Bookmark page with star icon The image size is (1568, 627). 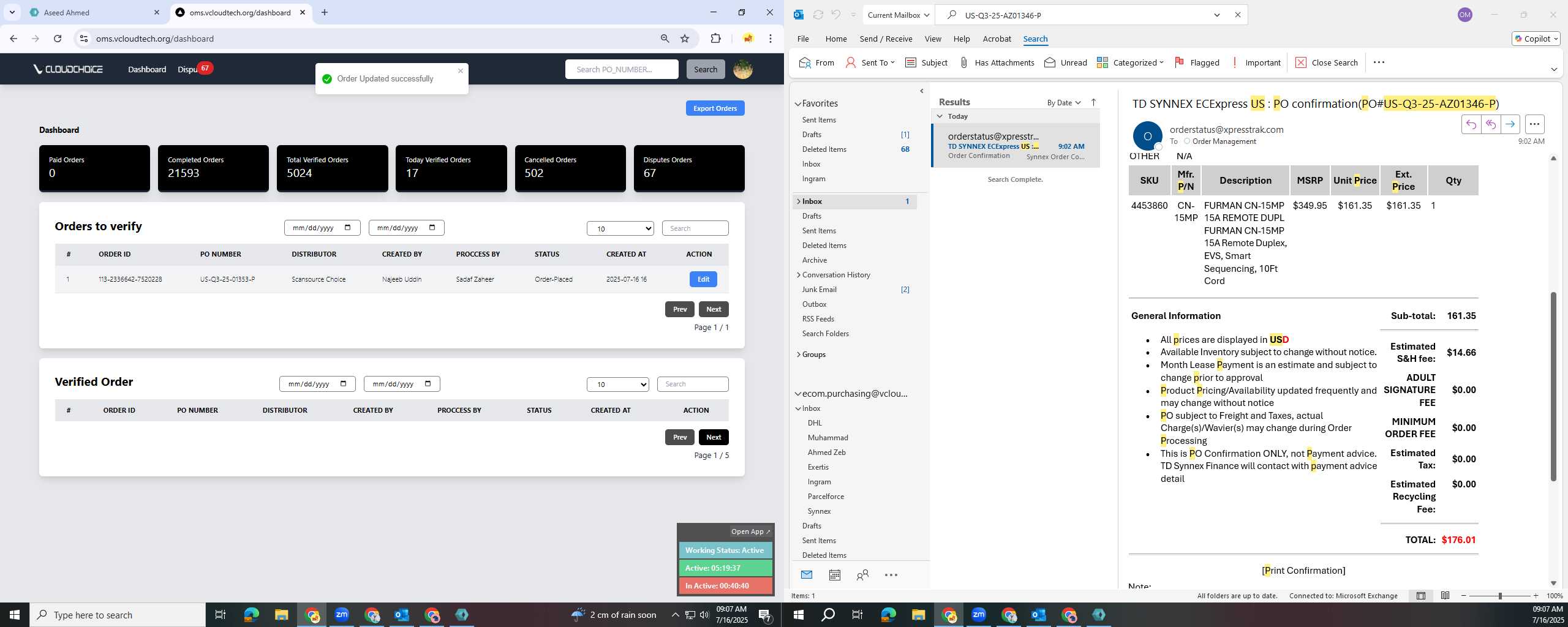click(x=685, y=39)
